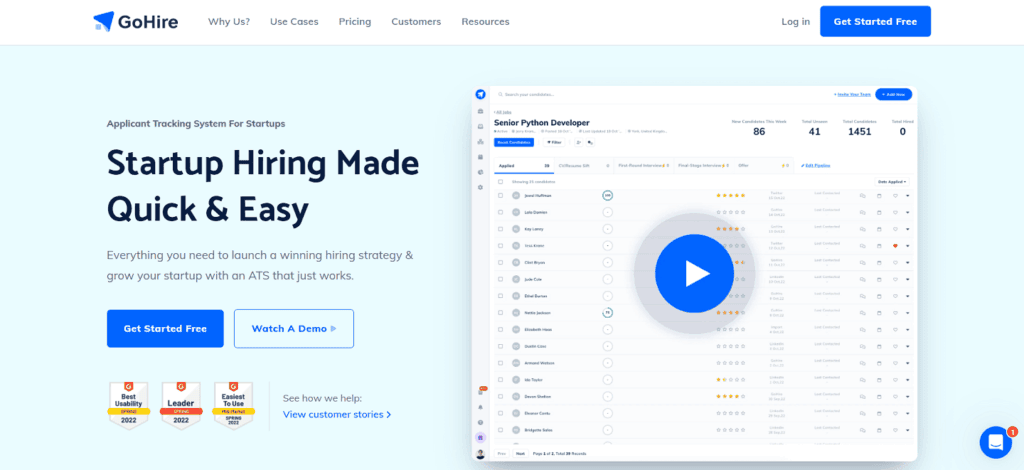Follow the View customer stories link
This screenshot has height=470, width=1024.
point(336,414)
